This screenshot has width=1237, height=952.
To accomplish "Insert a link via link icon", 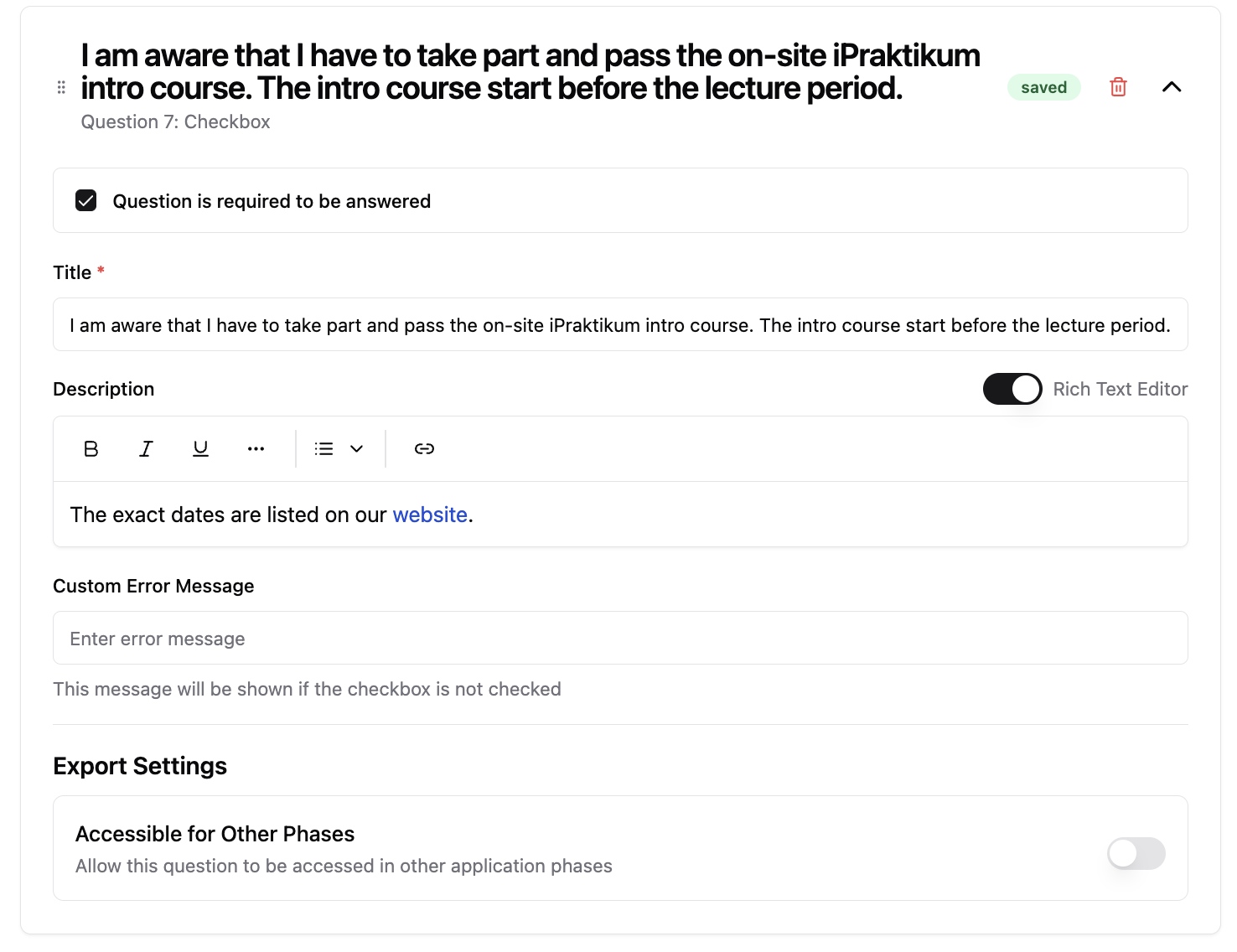I will (x=424, y=449).
